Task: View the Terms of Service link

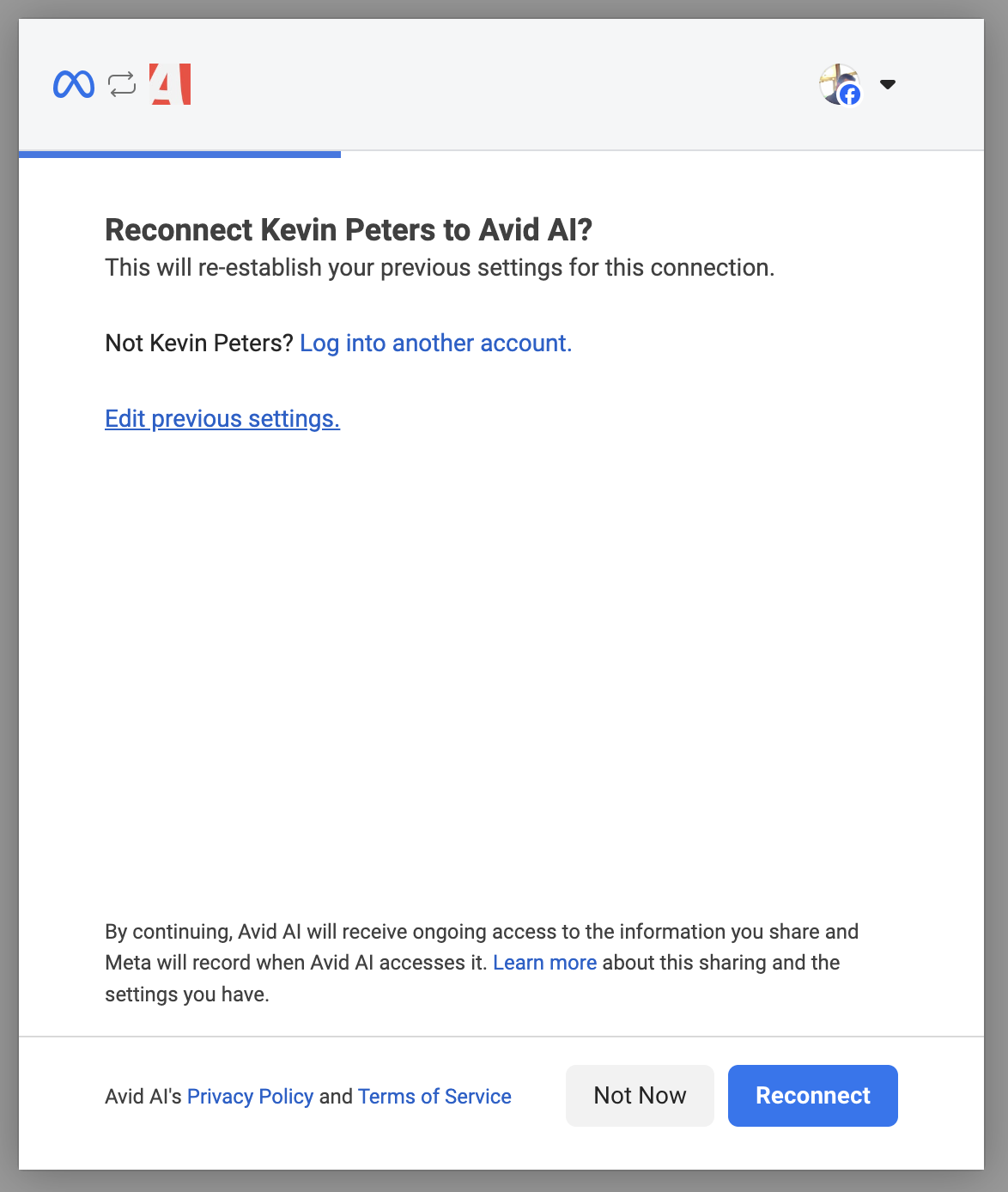Action: (x=434, y=1097)
